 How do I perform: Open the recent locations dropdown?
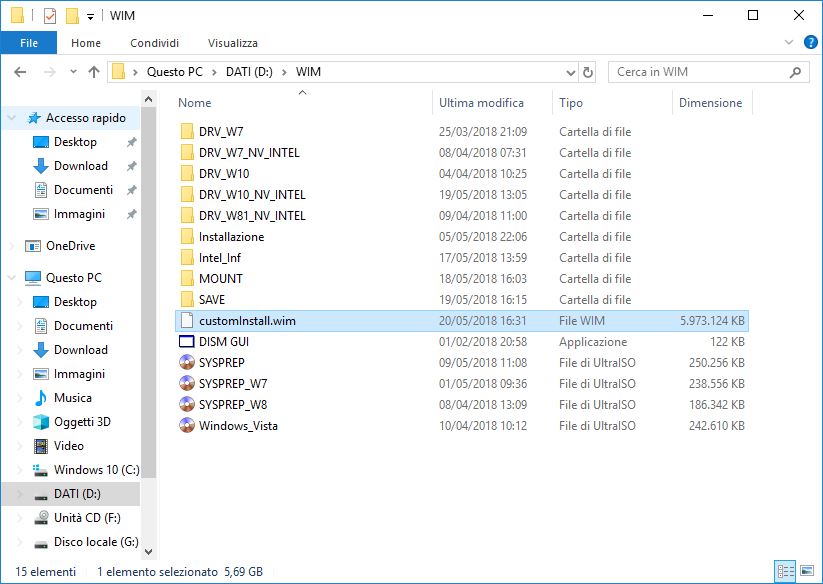tap(73, 72)
